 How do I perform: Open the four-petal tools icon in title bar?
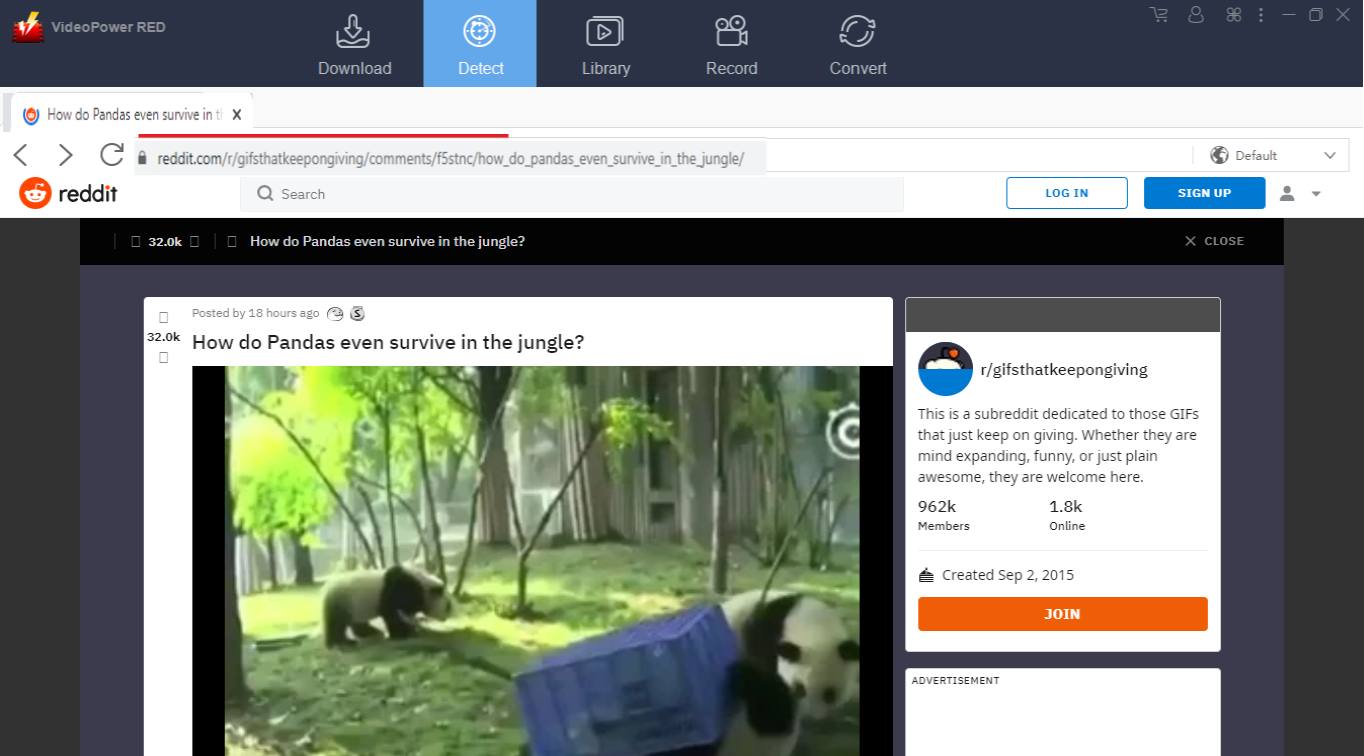tap(1233, 15)
